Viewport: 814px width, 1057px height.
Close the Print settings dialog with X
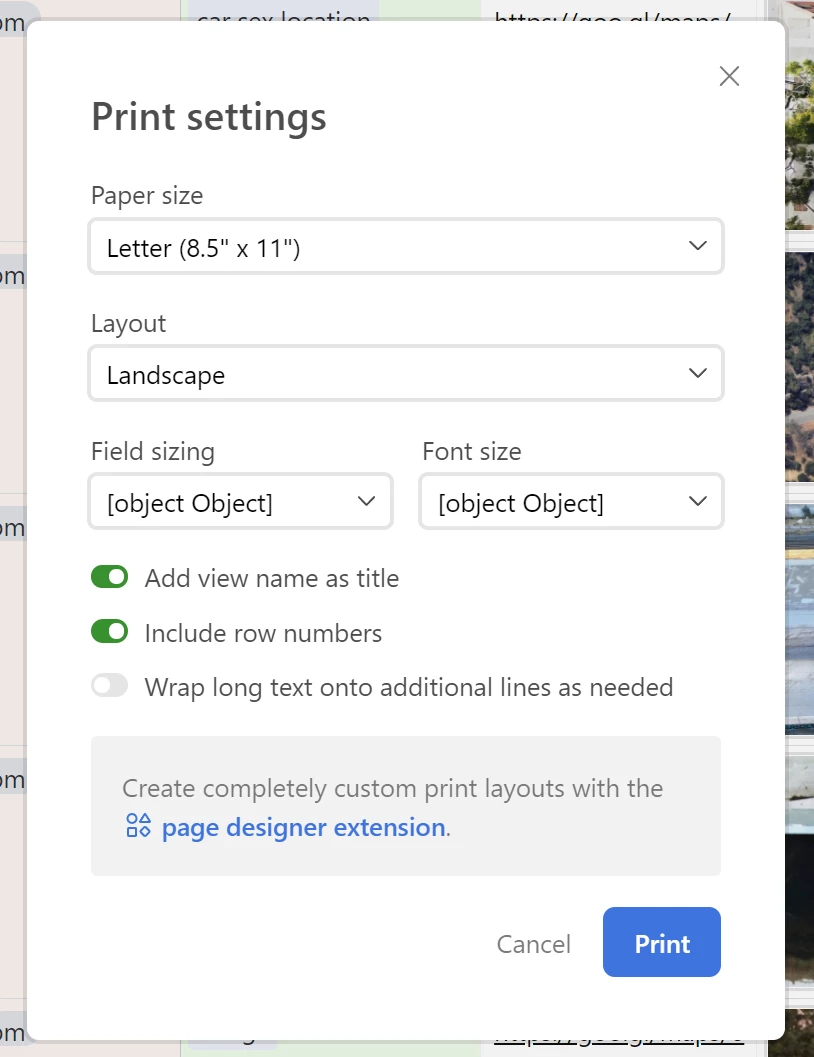point(729,76)
